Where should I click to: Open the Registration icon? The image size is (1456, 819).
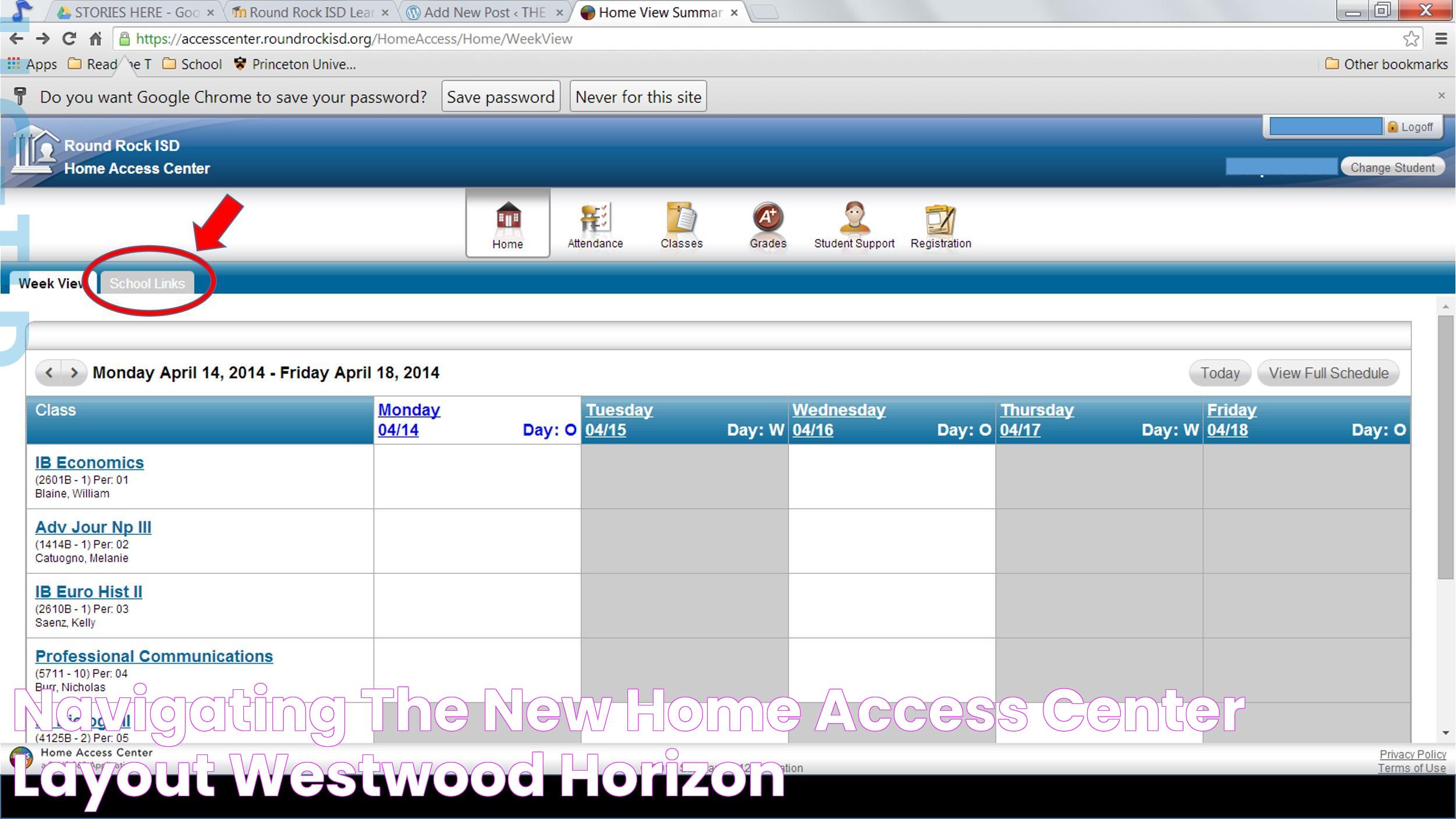click(x=940, y=225)
